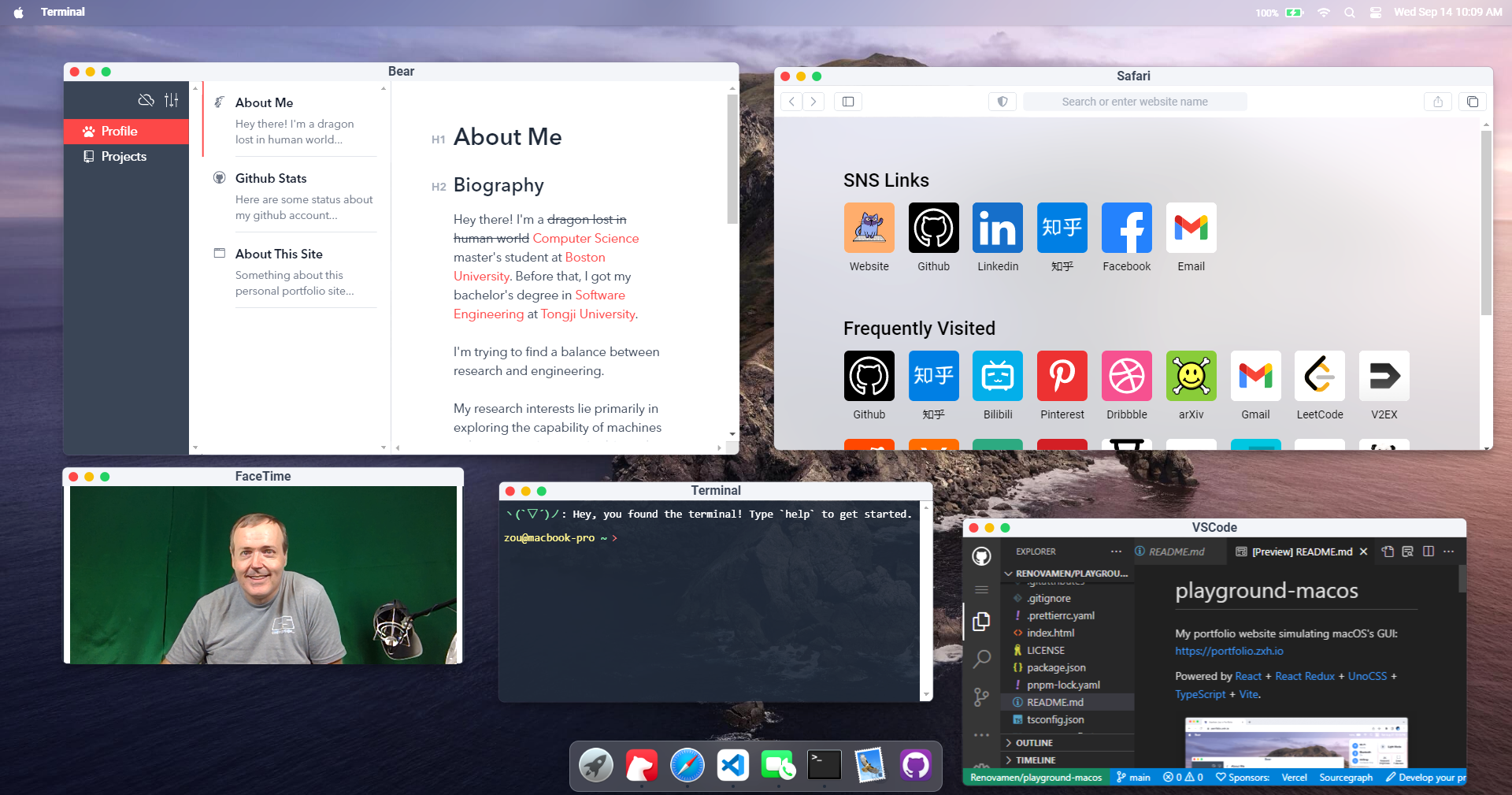This screenshot has width=1512, height=795.
Task: Follow the UnoCSS link in README preview
Action: 1367,676
